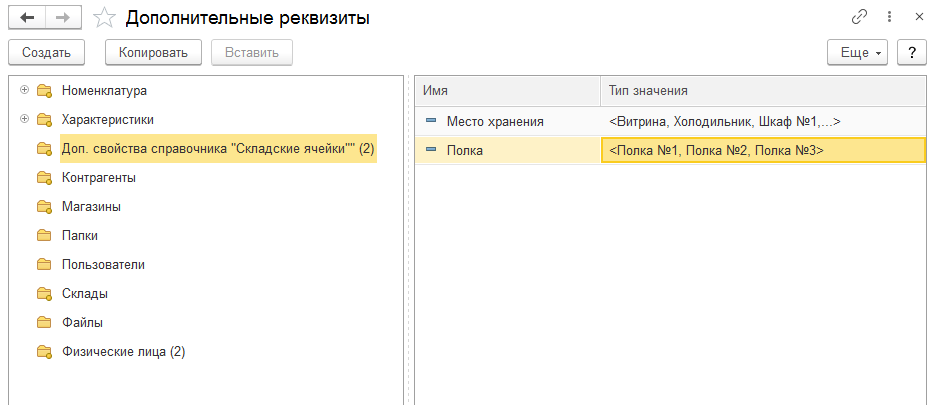Open help with the question mark button
The width and height of the screenshot is (934, 405).
point(911,52)
